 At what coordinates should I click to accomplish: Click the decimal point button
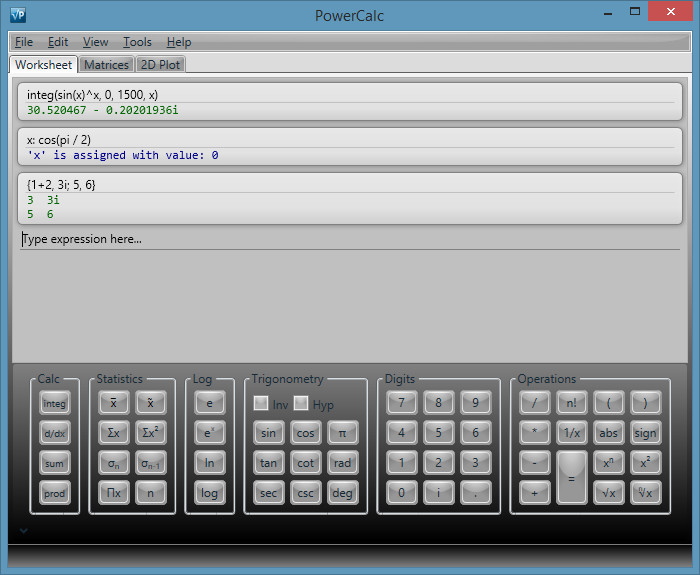coord(475,493)
